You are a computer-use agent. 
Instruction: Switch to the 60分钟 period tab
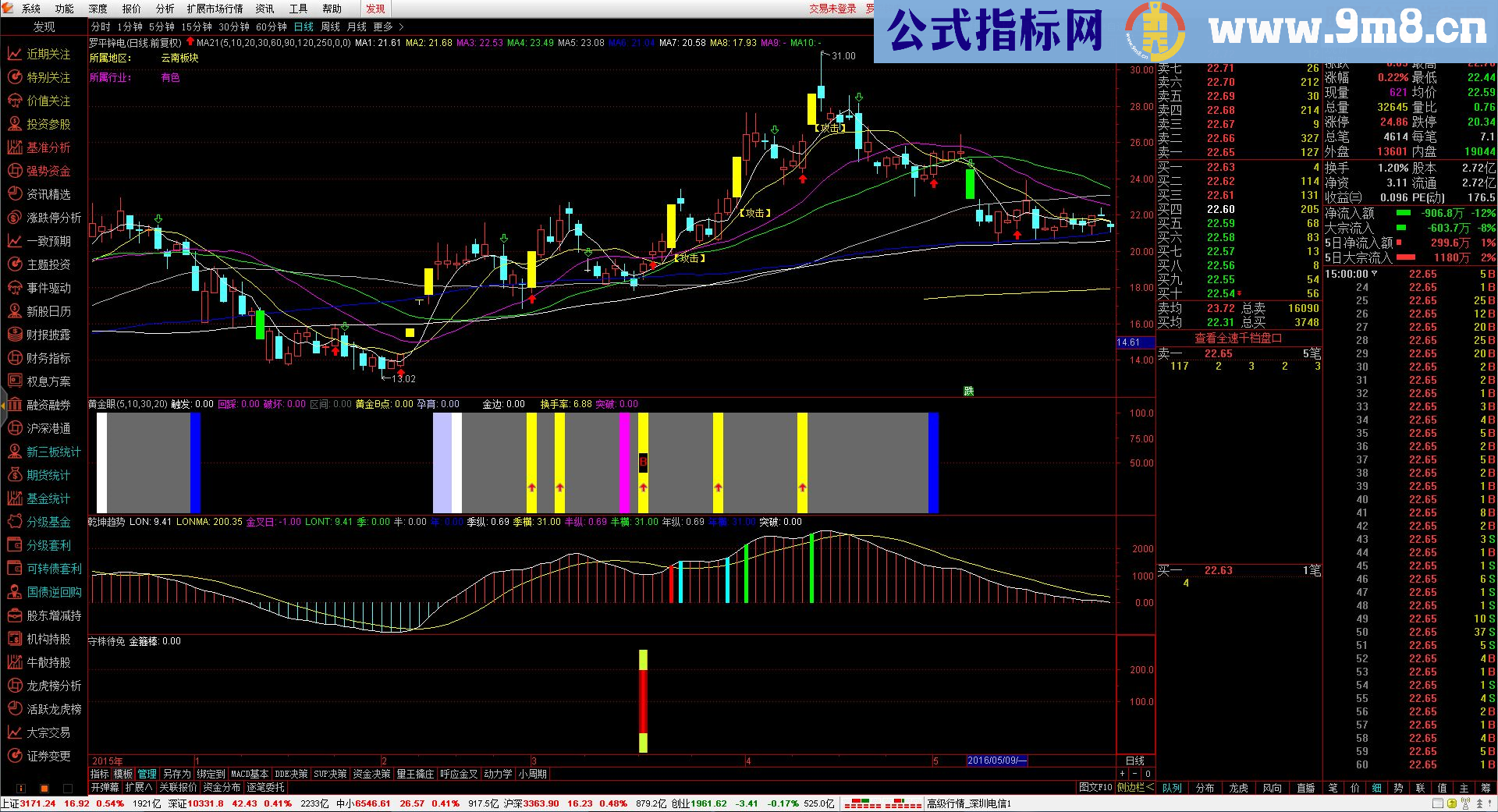pos(272,27)
